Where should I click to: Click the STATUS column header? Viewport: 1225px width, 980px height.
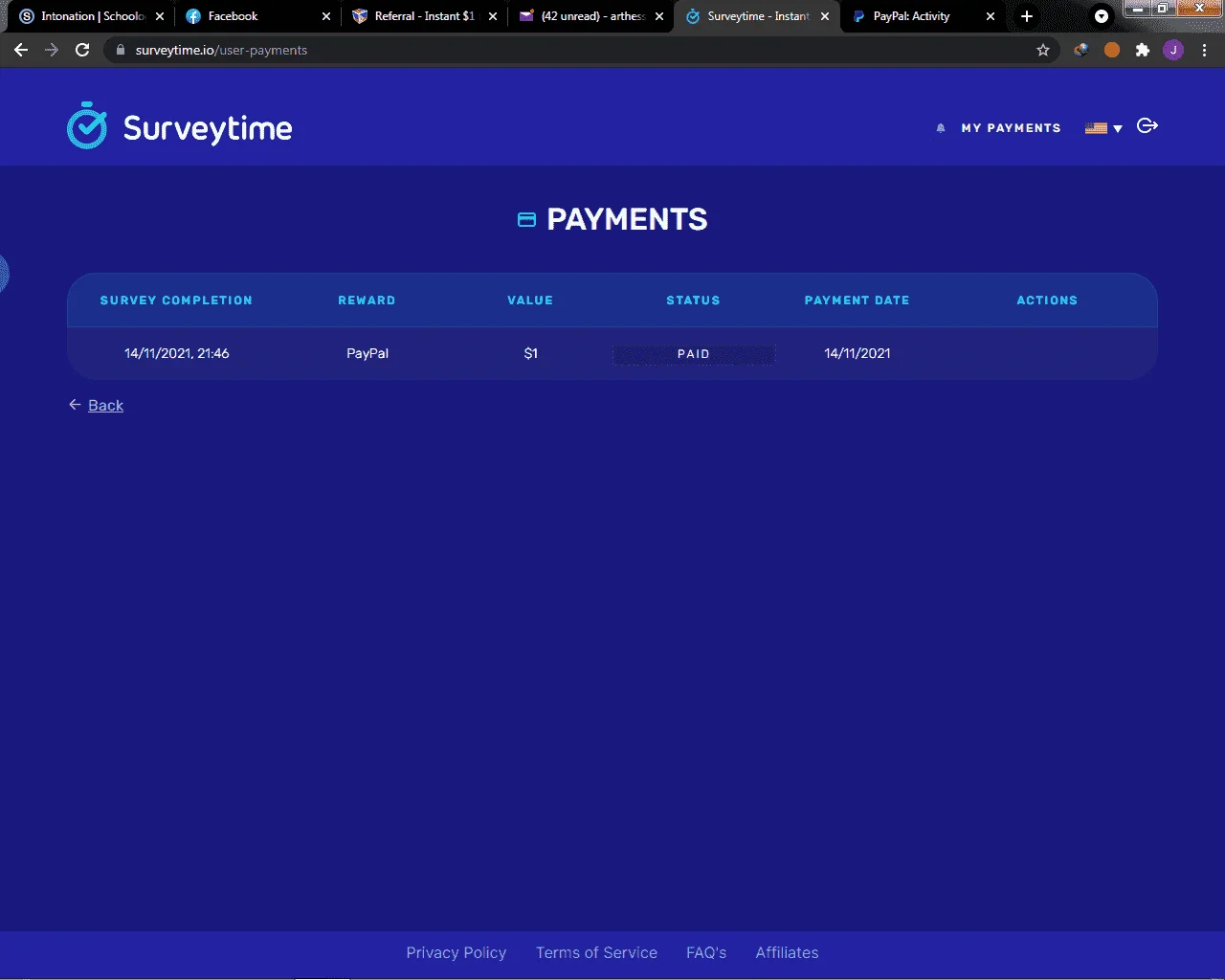tap(693, 301)
